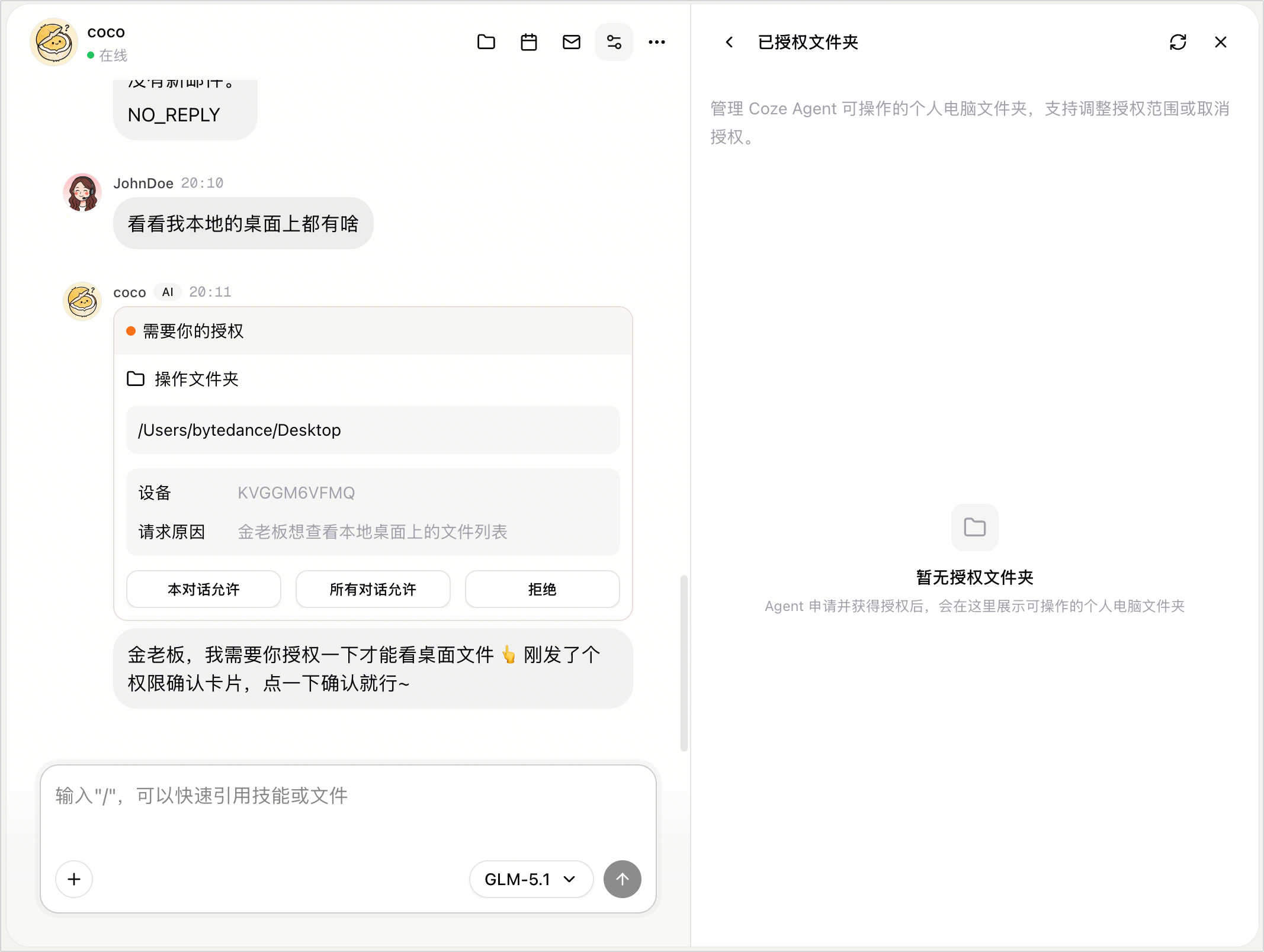Click the /Users/bytedance/Desktop path box
This screenshot has width=1264, height=952.
click(x=373, y=430)
